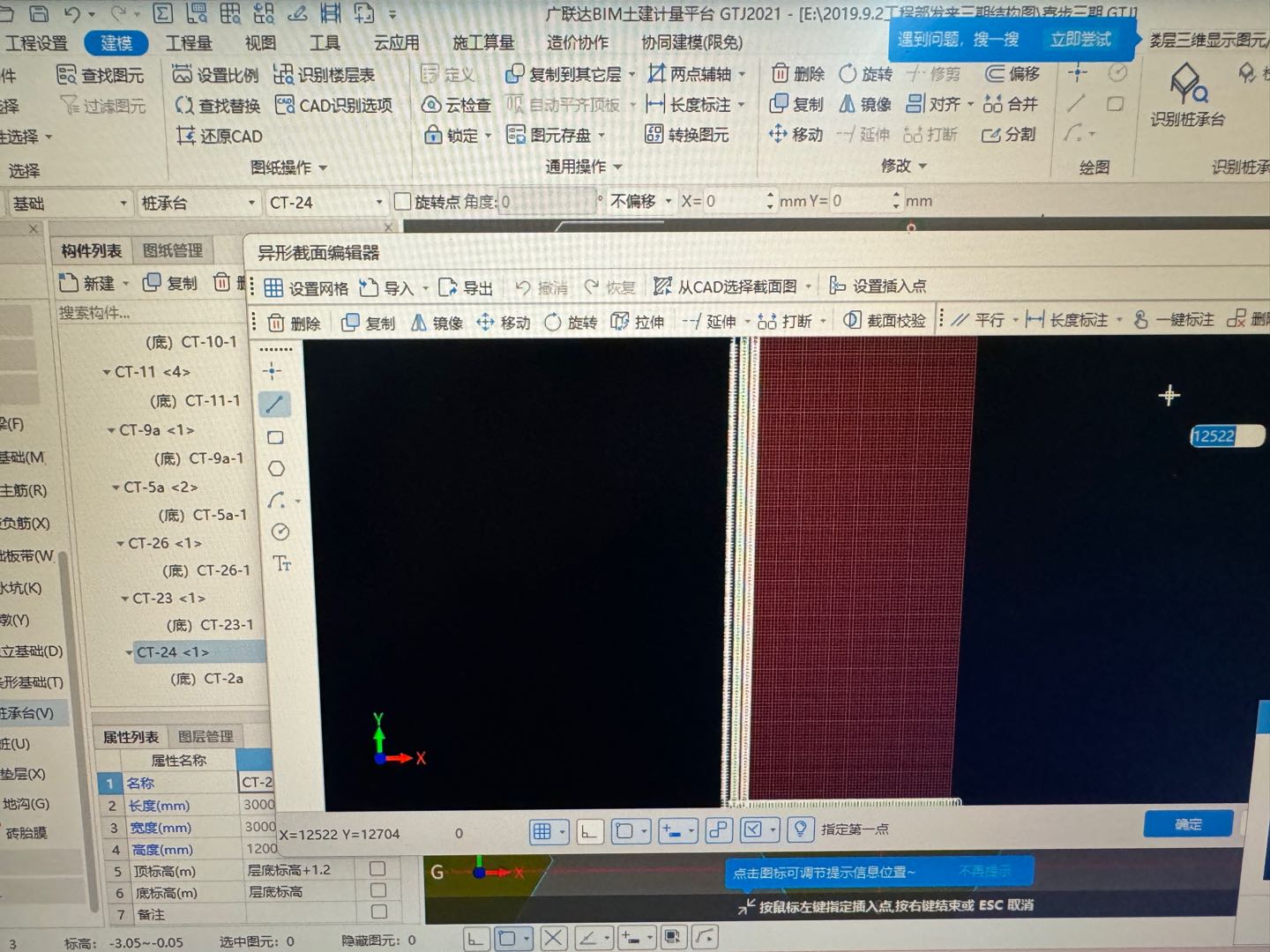Switch to the 图层管理 tab
1270x952 pixels.
(205, 736)
